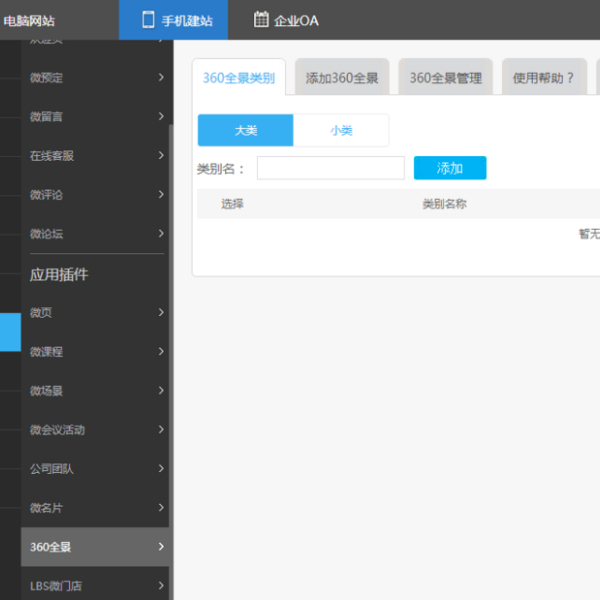
Task: Expand the 在线客服 chevron arrow
Action: tap(161, 156)
